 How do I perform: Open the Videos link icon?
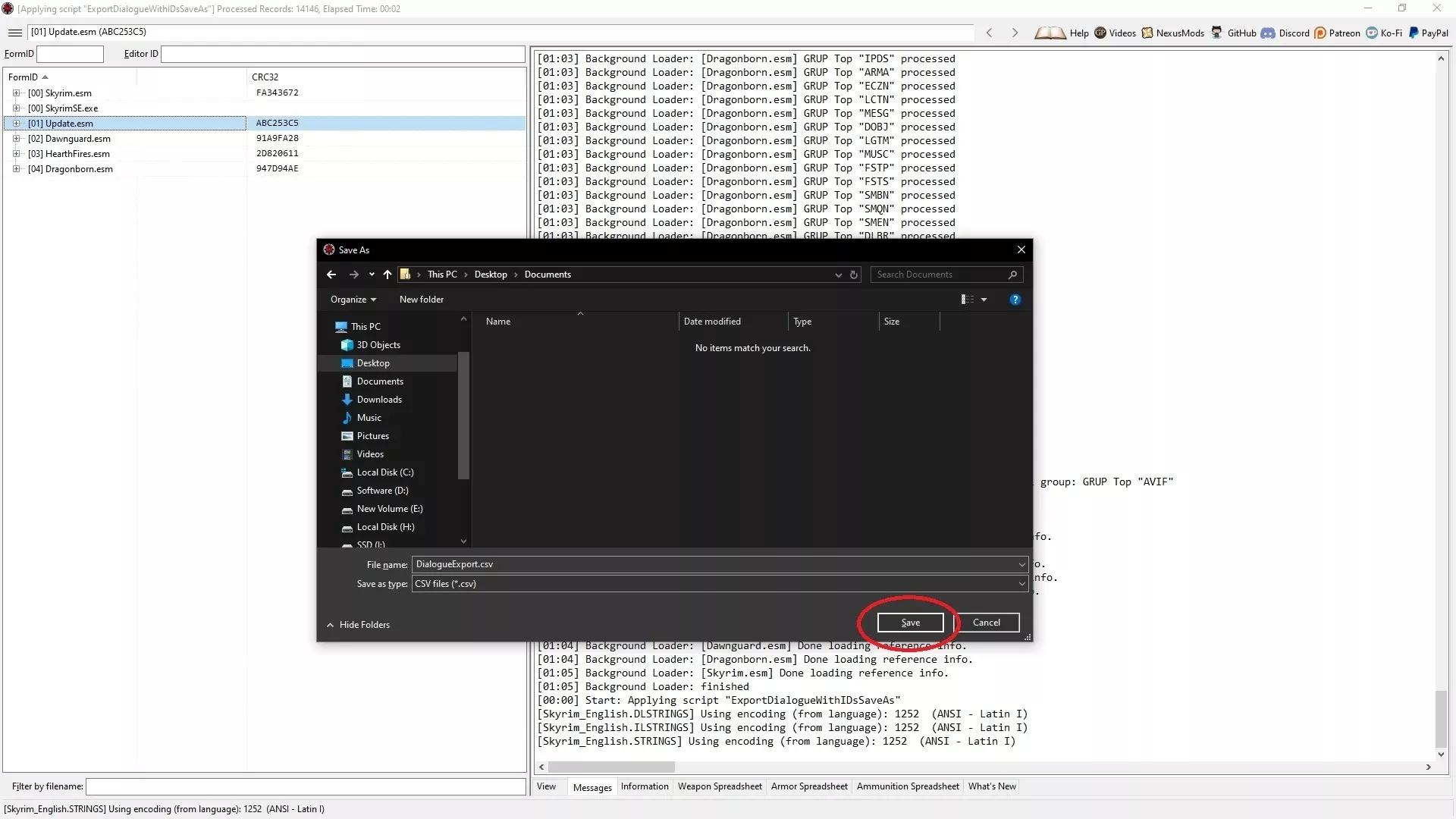tap(1100, 33)
